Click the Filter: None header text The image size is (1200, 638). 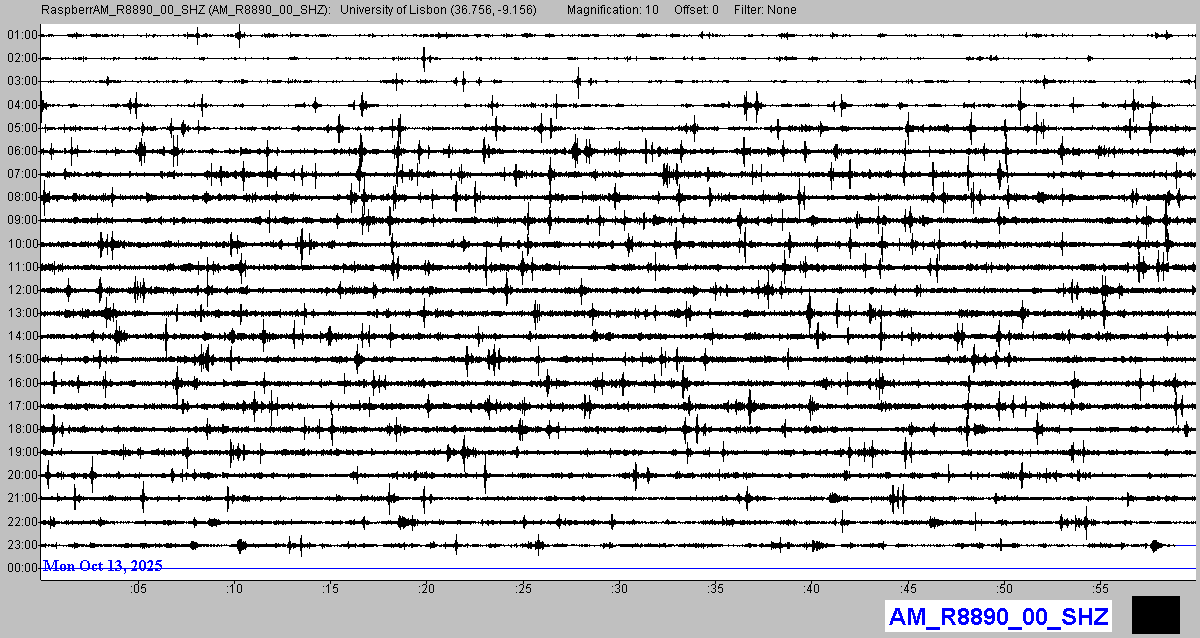pos(765,9)
